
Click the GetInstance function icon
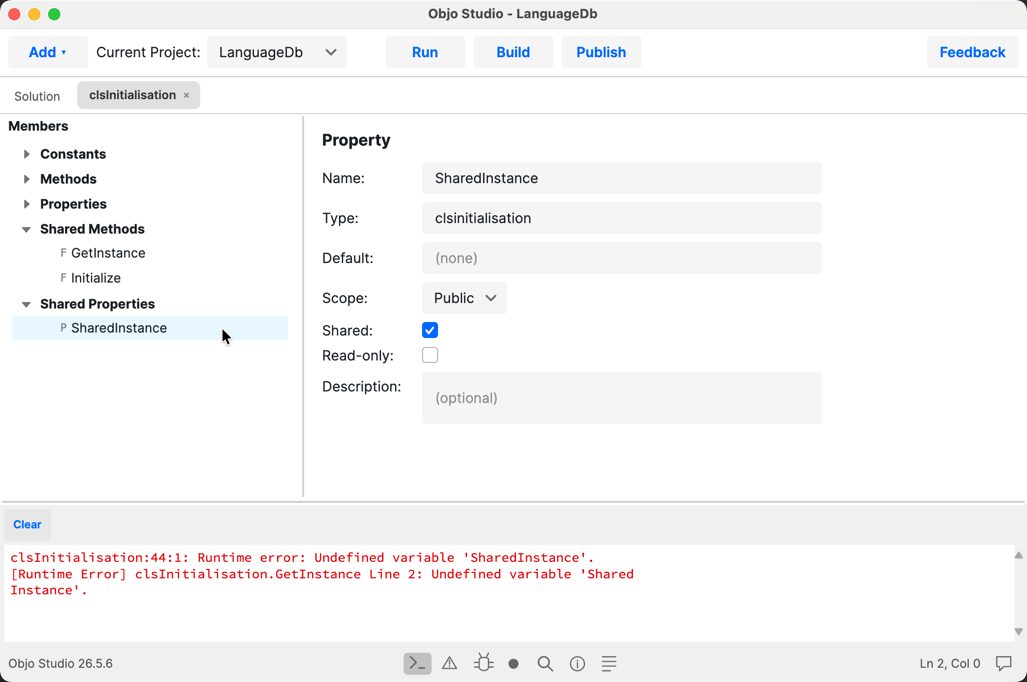pos(64,253)
